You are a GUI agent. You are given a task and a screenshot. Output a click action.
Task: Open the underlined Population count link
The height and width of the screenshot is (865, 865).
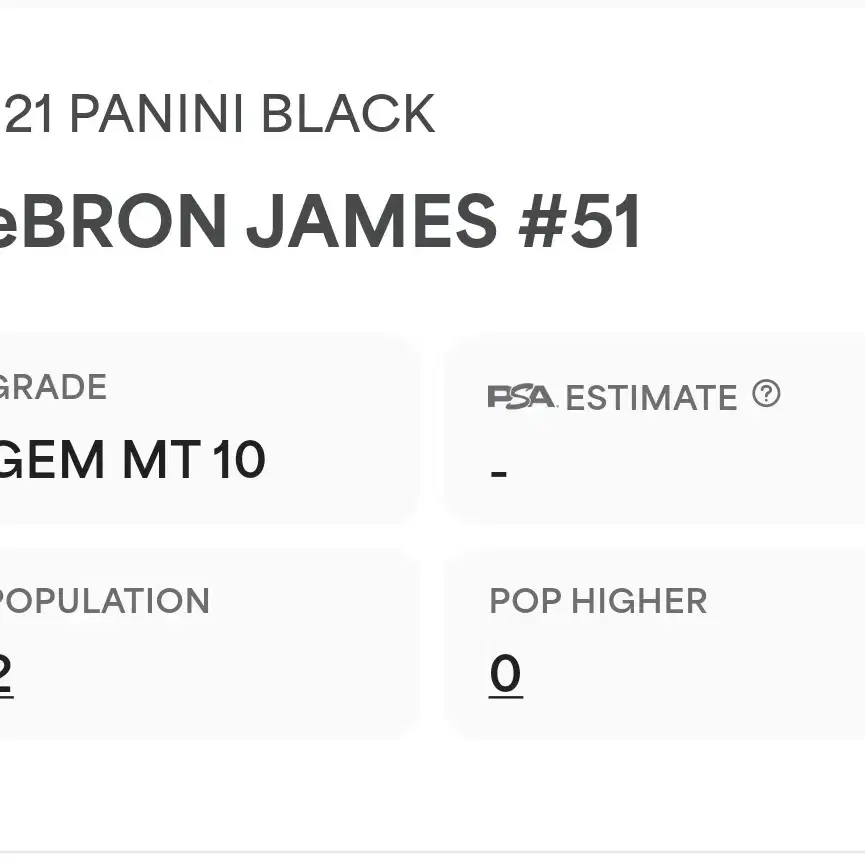click(6, 674)
